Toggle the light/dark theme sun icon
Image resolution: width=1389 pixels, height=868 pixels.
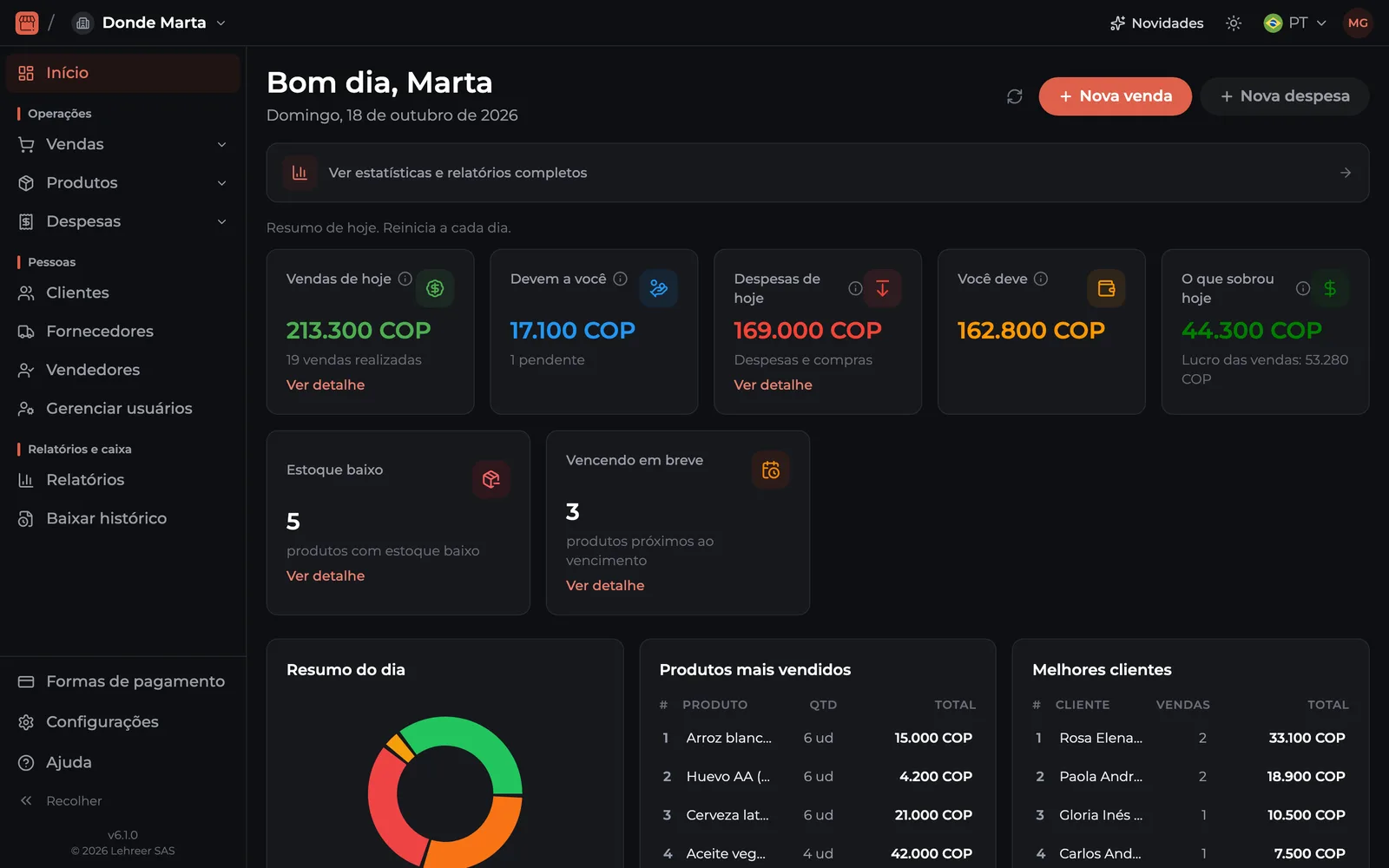point(1234,23)
